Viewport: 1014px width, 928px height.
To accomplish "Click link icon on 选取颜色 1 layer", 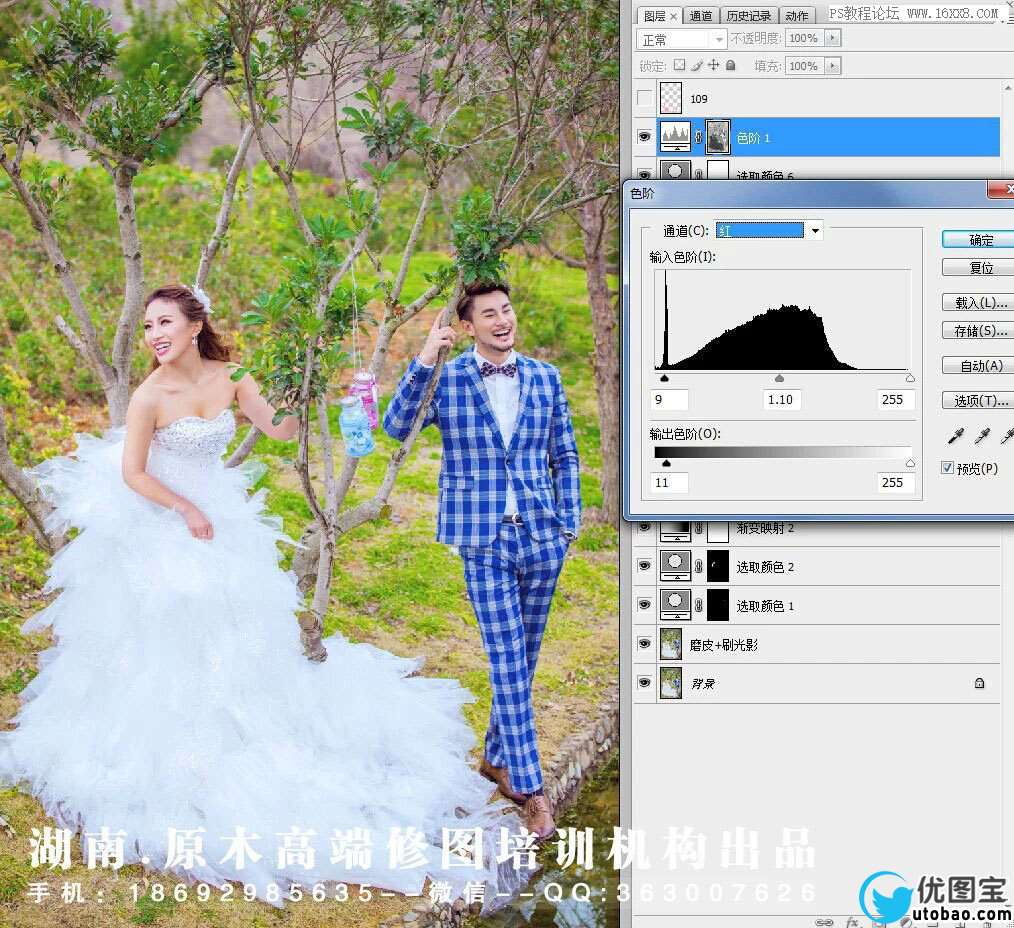I will (x=698, y=605).
